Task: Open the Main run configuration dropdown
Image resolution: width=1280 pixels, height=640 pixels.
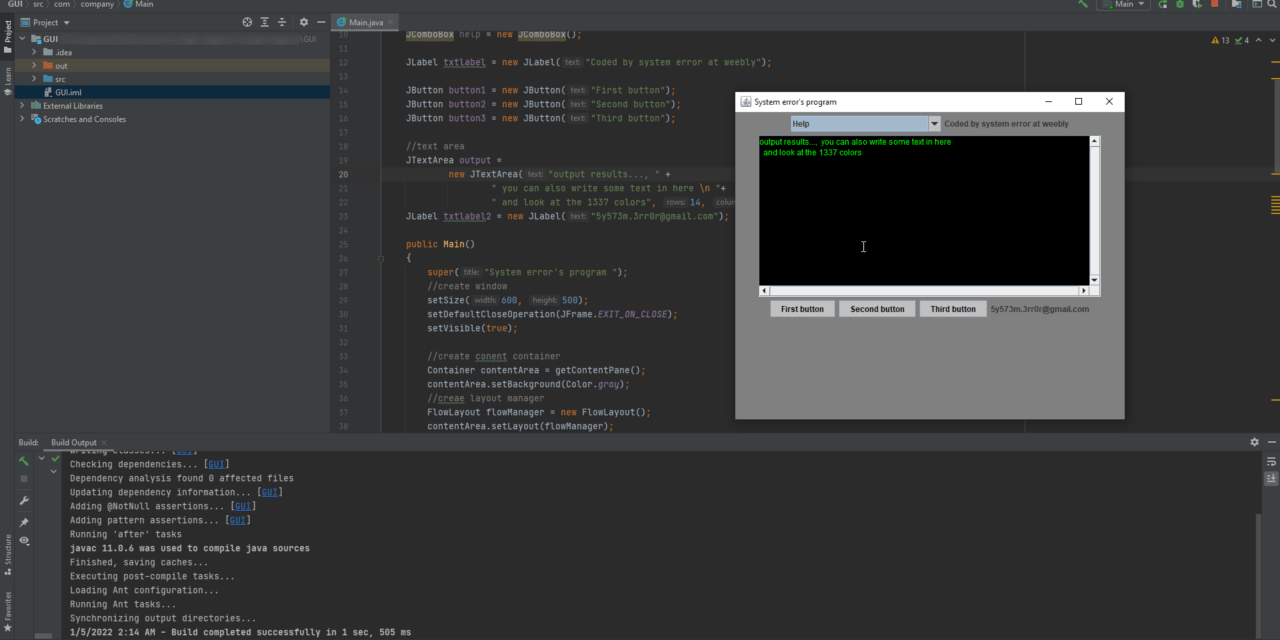Action: [x=1122, y=5]
